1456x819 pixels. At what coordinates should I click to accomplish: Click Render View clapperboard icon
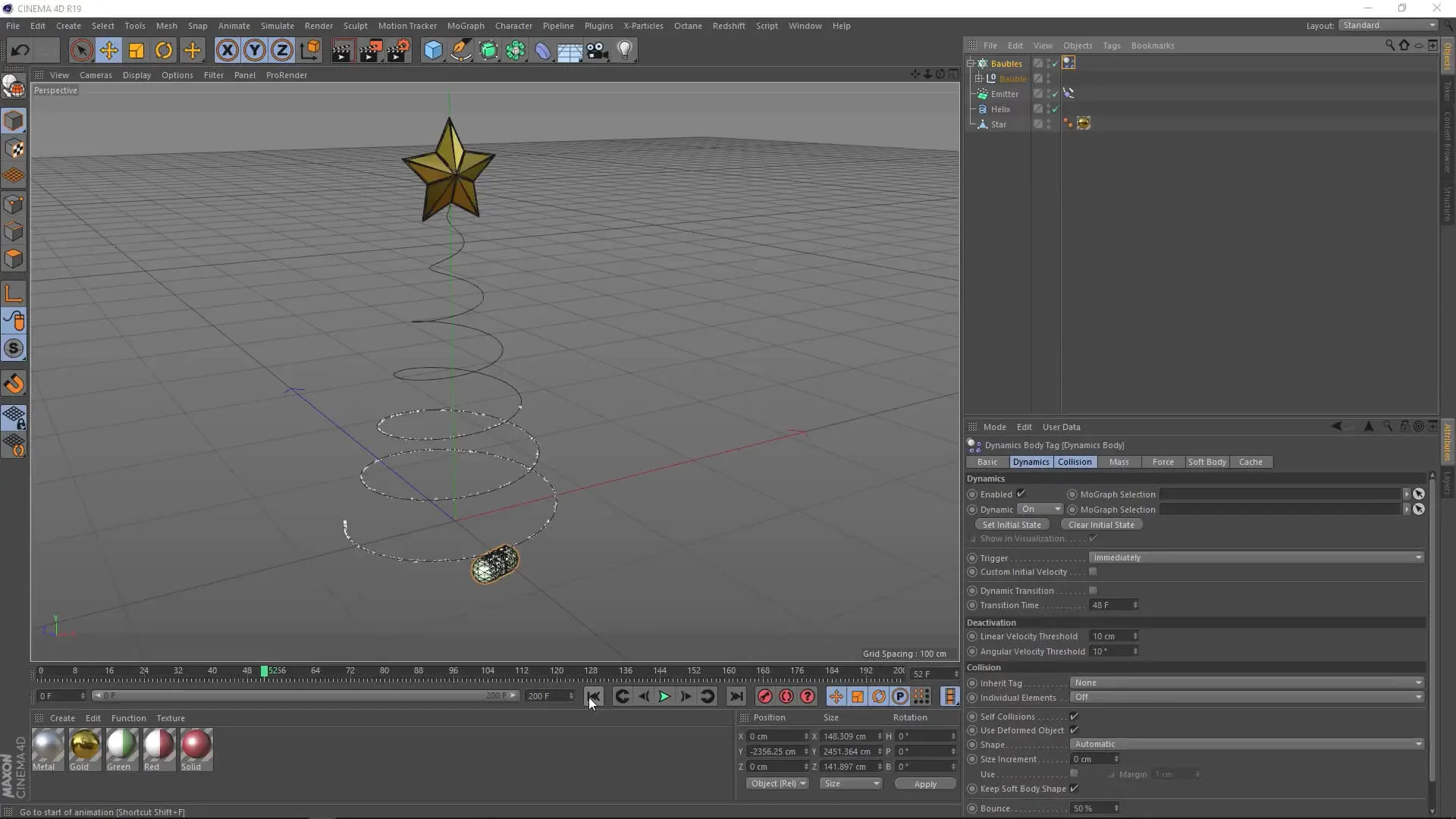tap(343, 51)
